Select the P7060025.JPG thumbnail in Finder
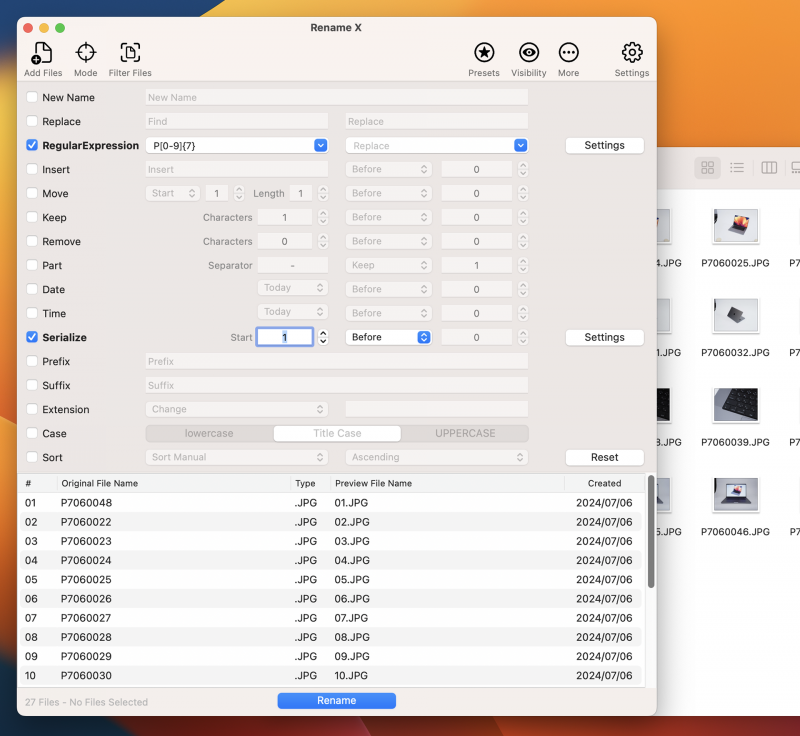Viewport: 800px width, 736px height. pos(735,226)
